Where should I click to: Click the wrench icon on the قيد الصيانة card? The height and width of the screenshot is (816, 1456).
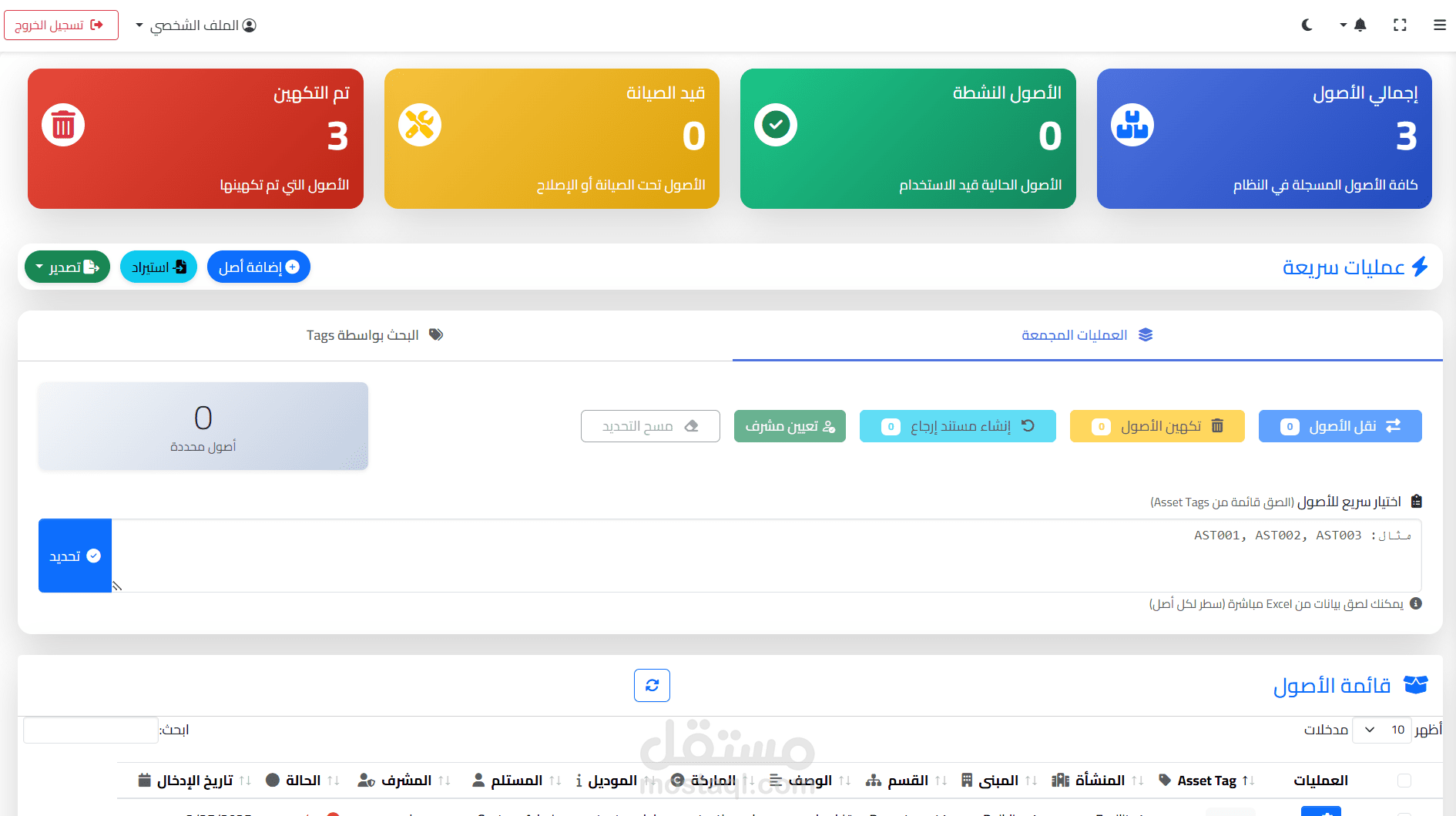(419, 124)
